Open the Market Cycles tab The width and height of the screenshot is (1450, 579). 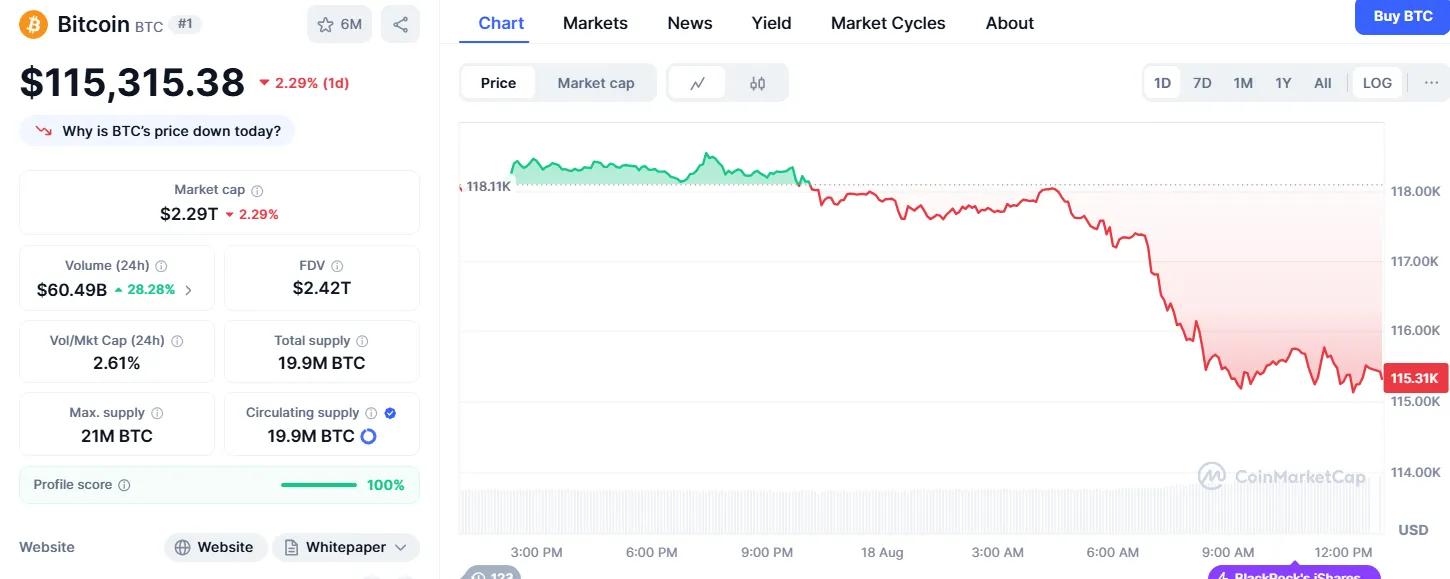point(888,23)
